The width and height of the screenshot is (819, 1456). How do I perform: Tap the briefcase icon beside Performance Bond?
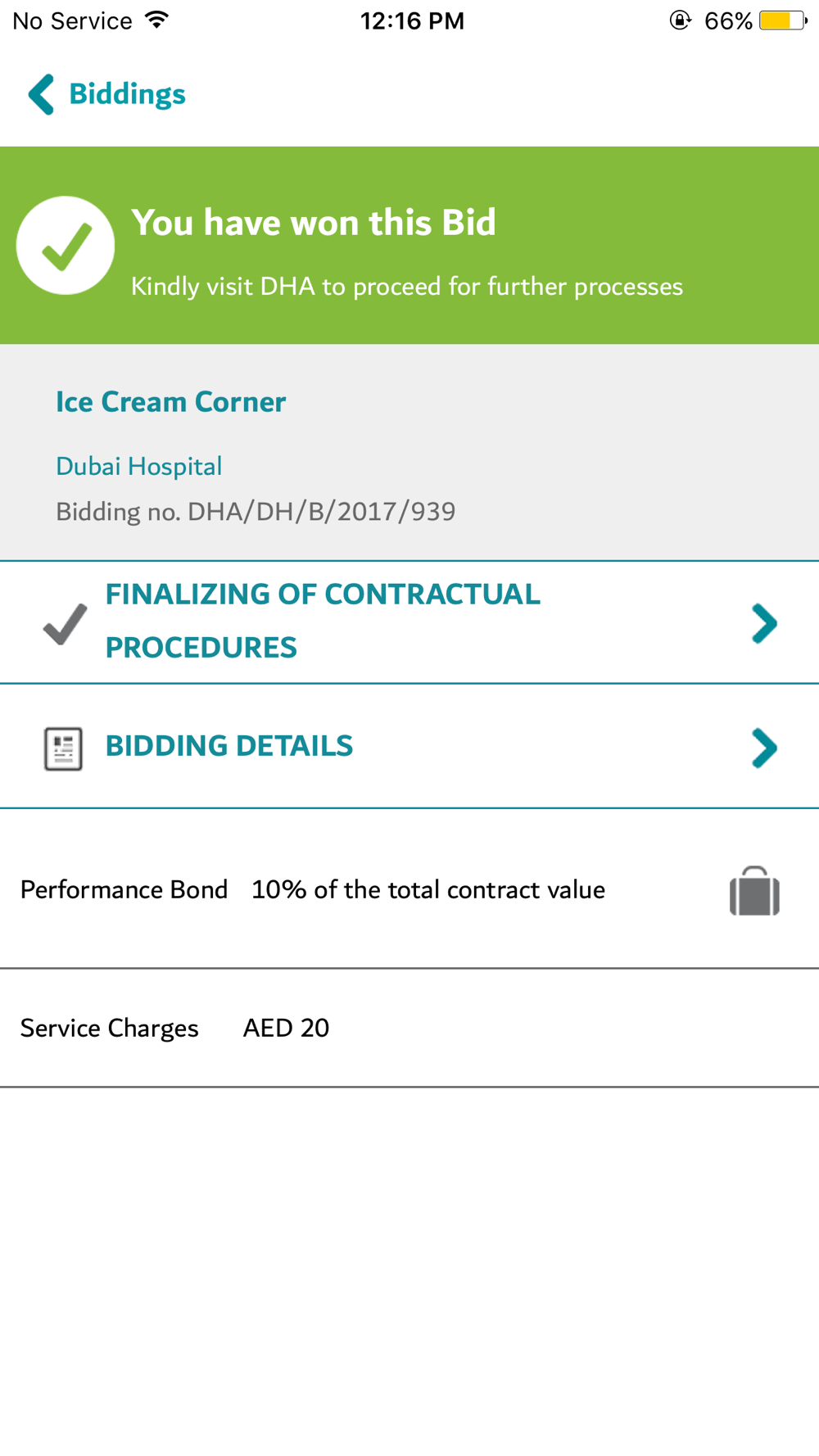[x=754, y=891]
